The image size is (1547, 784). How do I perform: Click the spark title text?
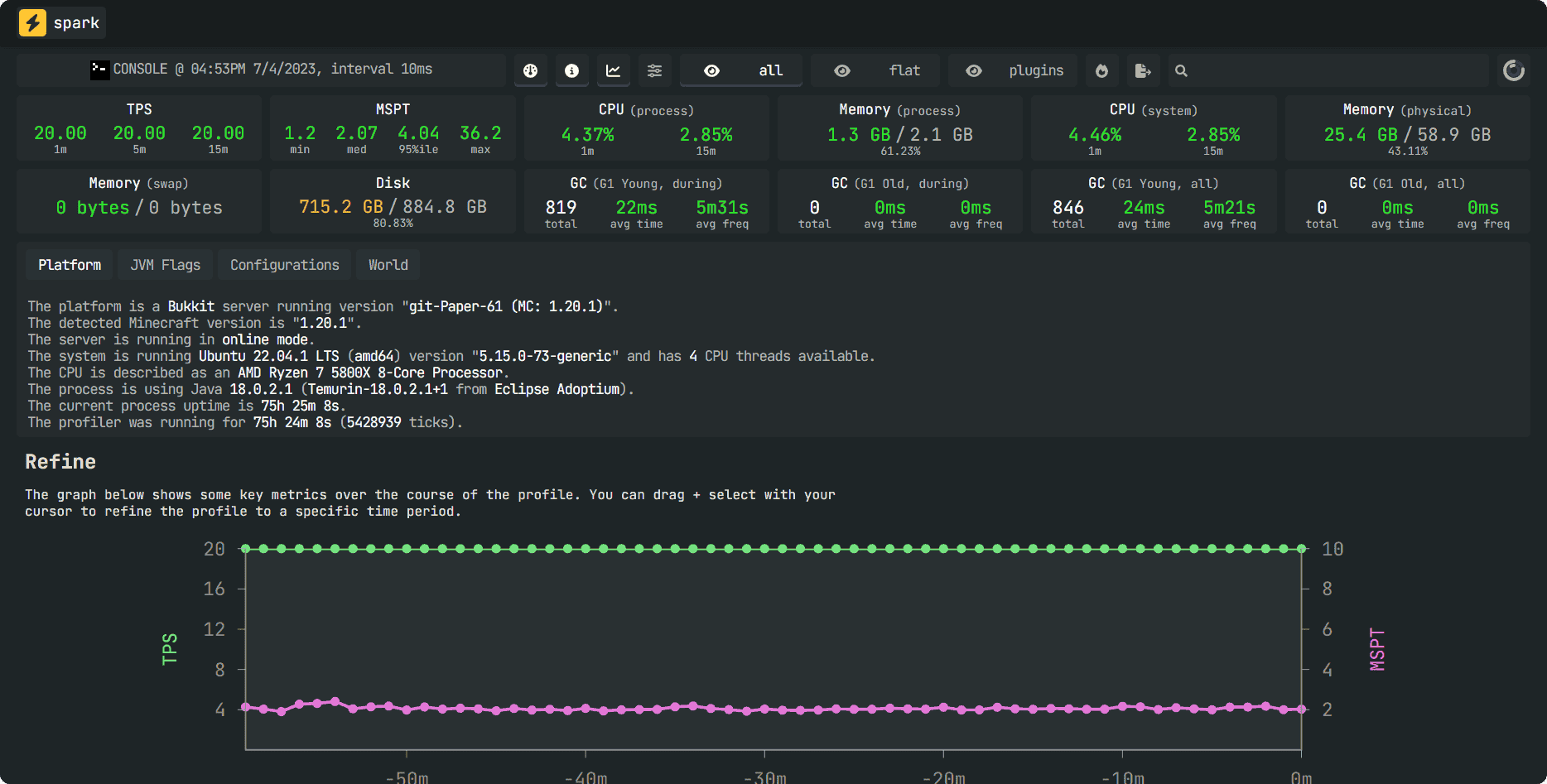tap(76, 23)
